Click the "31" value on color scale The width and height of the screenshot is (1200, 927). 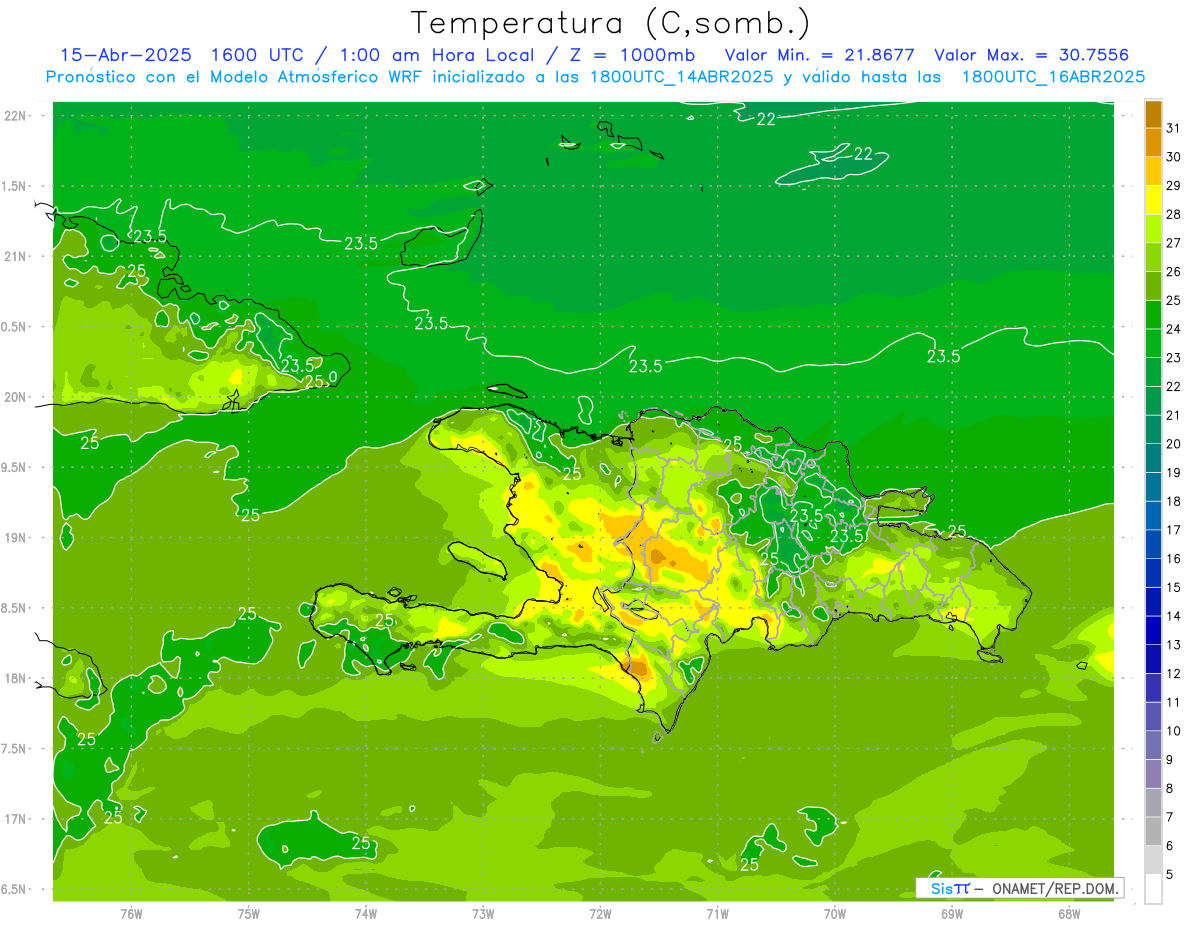[1174, 128]
